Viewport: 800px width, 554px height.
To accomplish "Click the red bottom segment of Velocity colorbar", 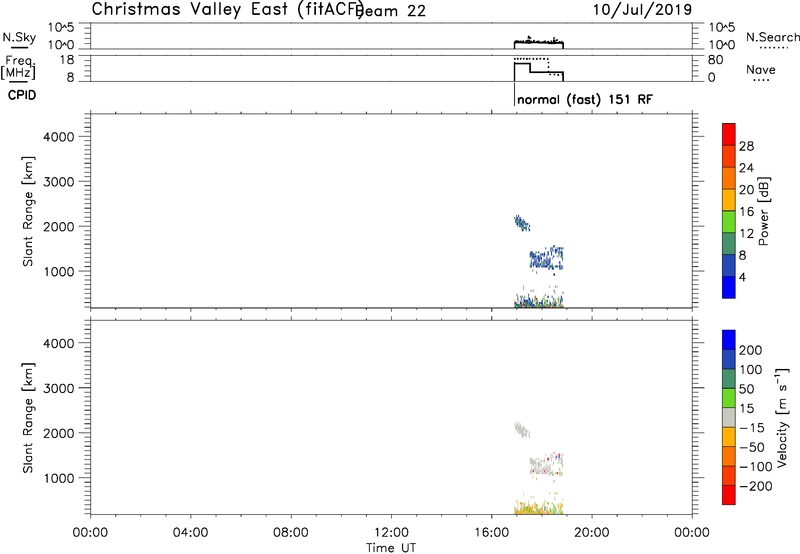I will click(x=729, y=495).
